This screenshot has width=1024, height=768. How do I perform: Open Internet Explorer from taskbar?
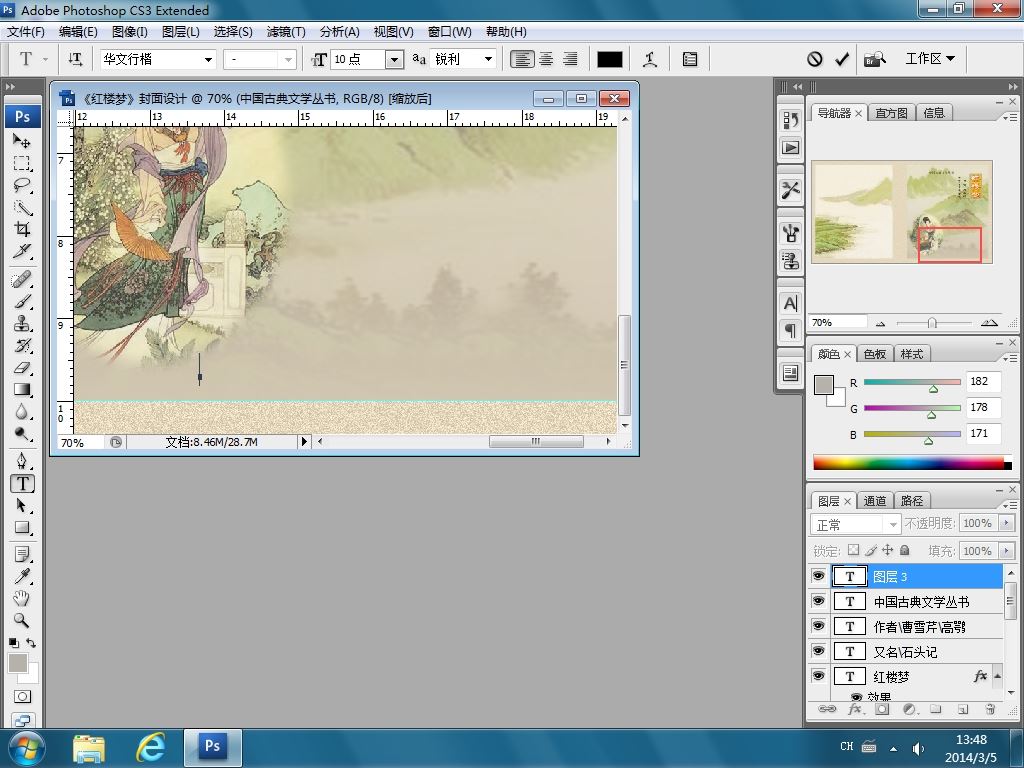[150, 747]
